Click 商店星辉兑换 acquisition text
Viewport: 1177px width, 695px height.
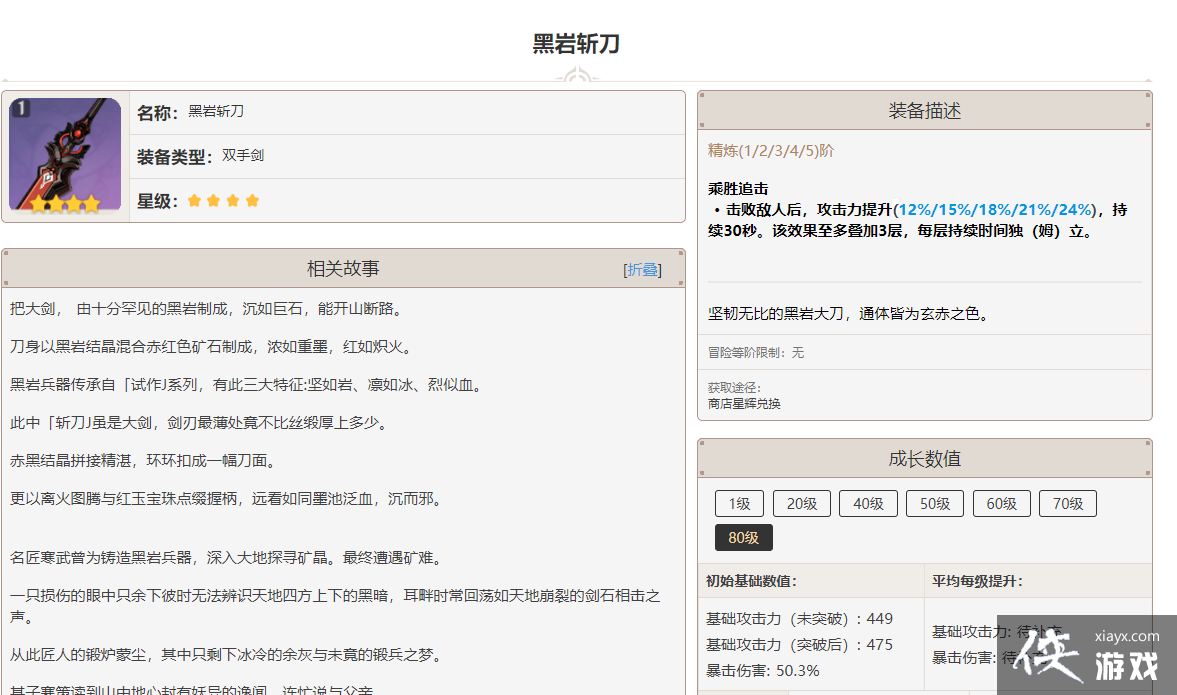(x=744, y=404)
